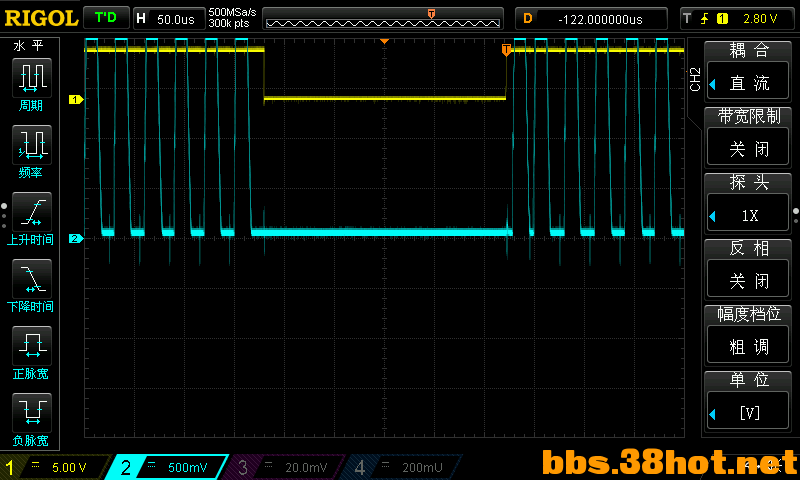The width and height of the screenshot is (800, 480).
Task: Click the 300k pts memory depth text
Action: tap(229, 23)
